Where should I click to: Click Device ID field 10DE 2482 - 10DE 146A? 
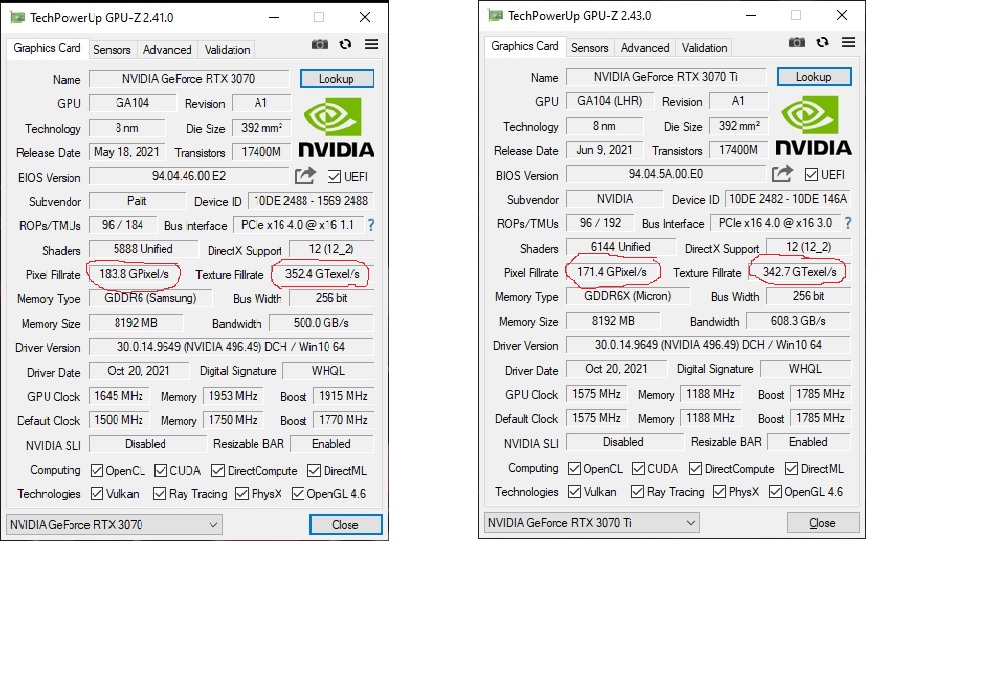click(x=788, y=200)
